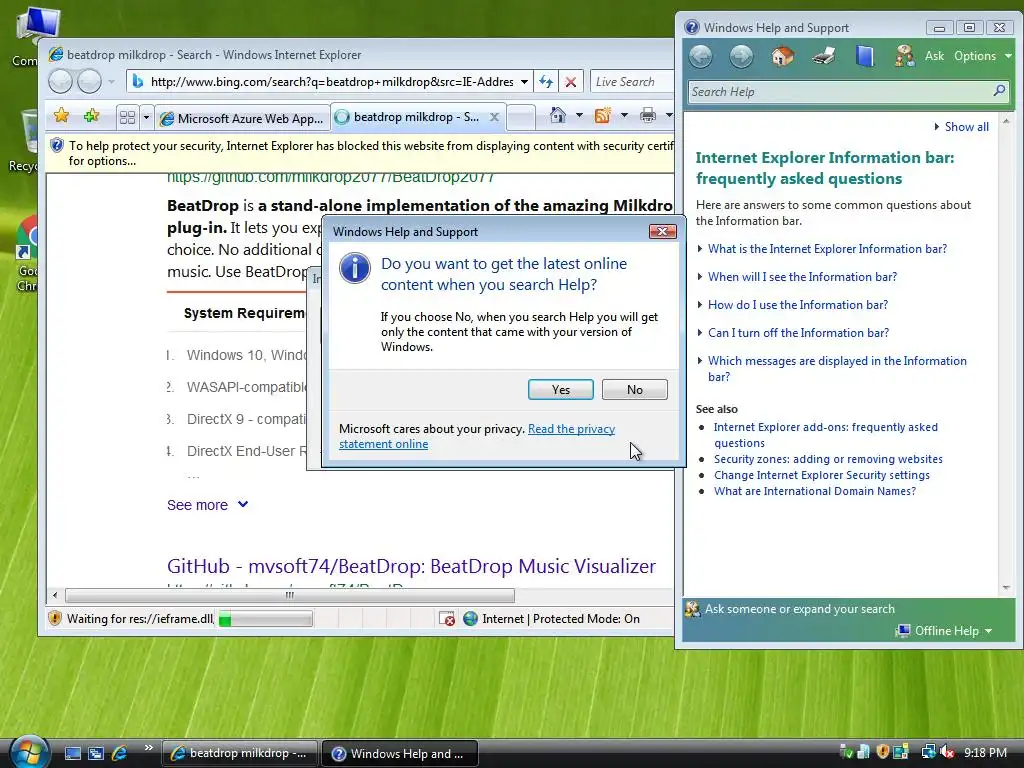Print the help topic using printer icon
1024x768 pixels.
[x=824, y=56]
